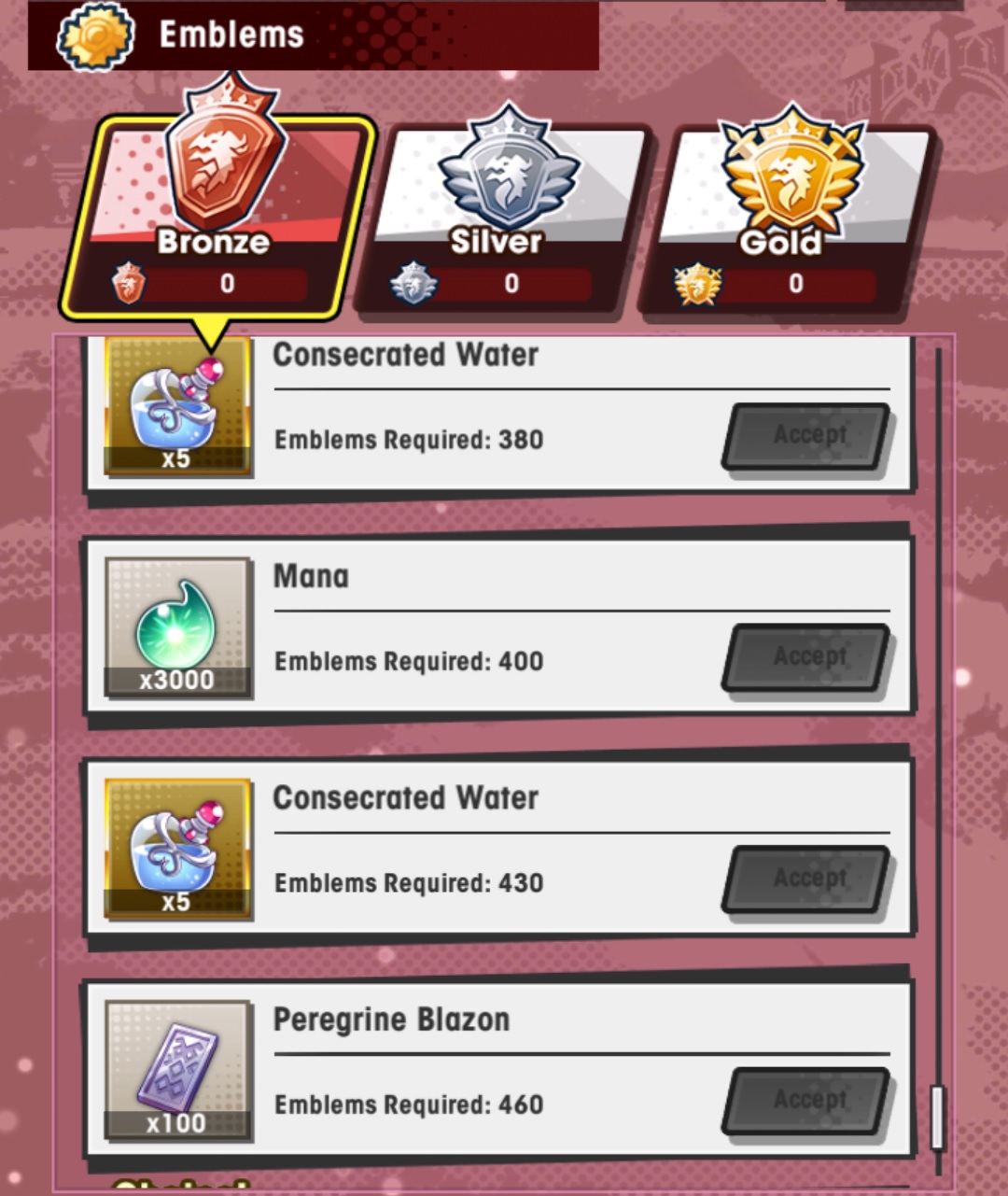Click the Bronze emblem count field
This screenshot has height=1196, width=1008.
coord(227,284)
